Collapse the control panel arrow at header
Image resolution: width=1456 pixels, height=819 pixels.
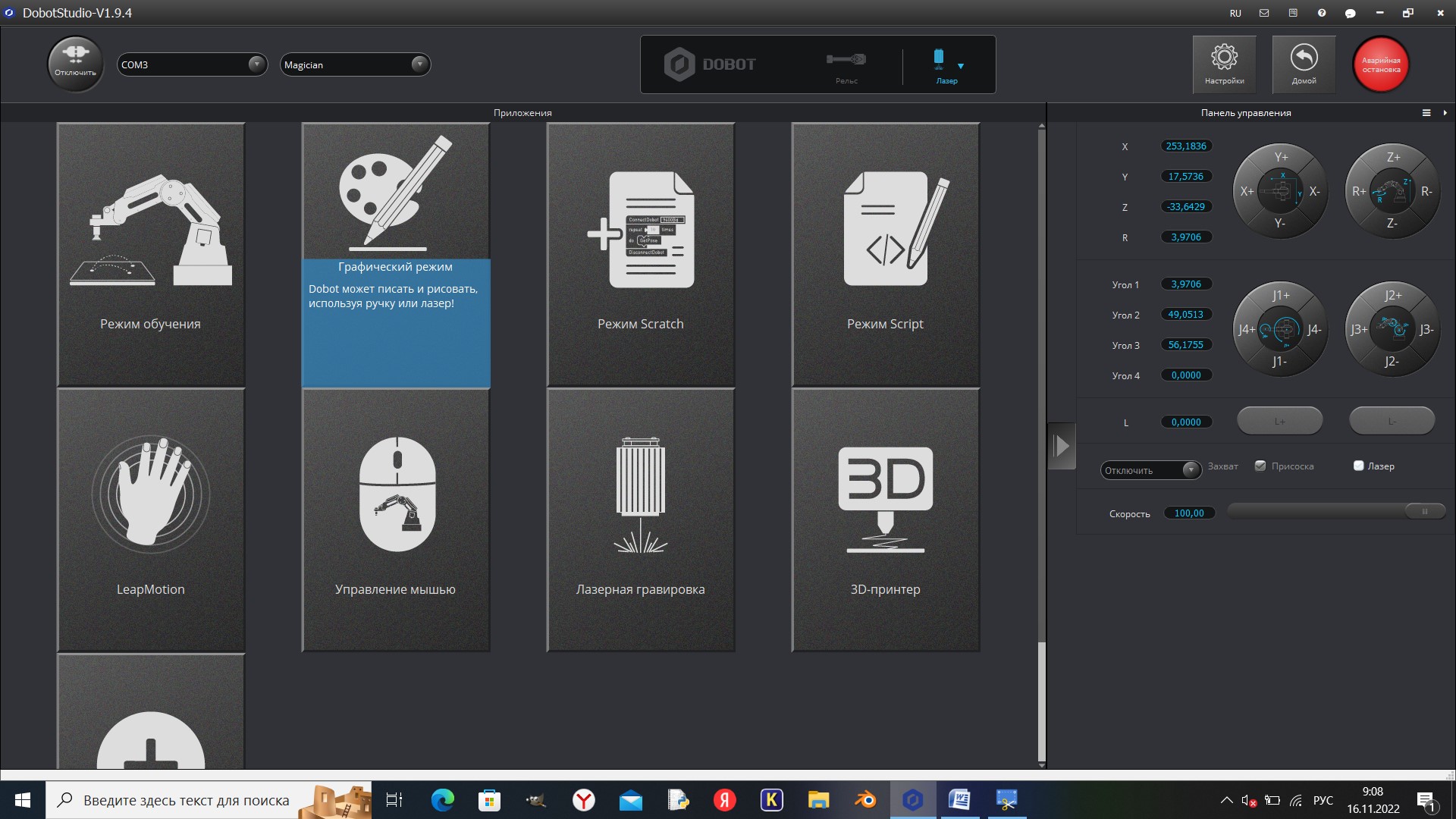[1445, 112]
